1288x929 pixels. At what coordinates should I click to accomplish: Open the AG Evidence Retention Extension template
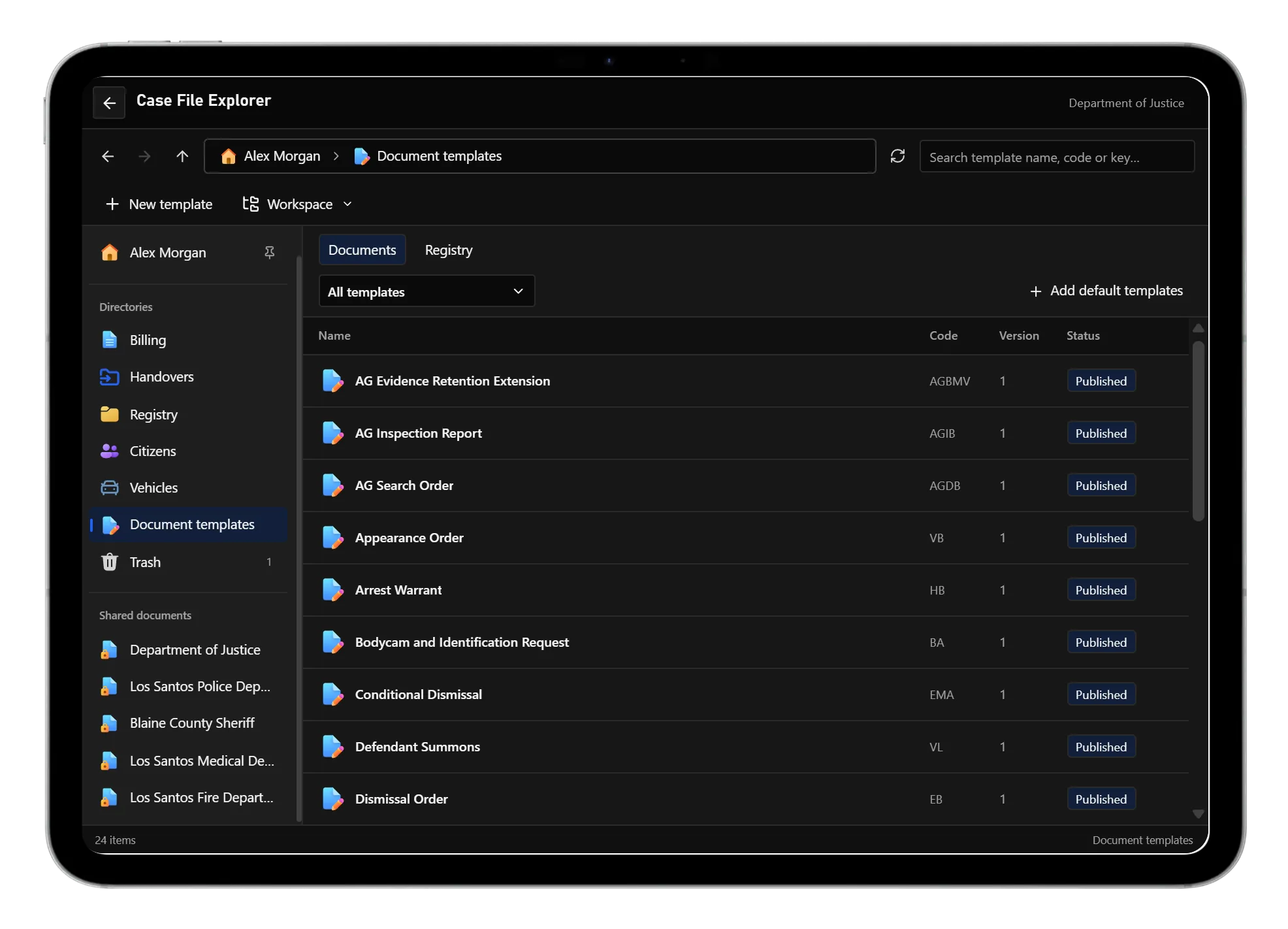pos(746,381)
